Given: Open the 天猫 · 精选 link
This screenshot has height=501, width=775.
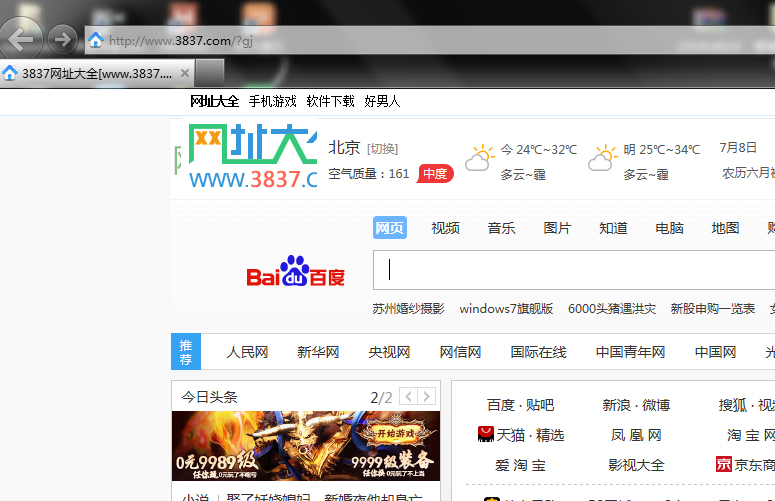Looking at the screenshot, I should [x=530, y=435].
